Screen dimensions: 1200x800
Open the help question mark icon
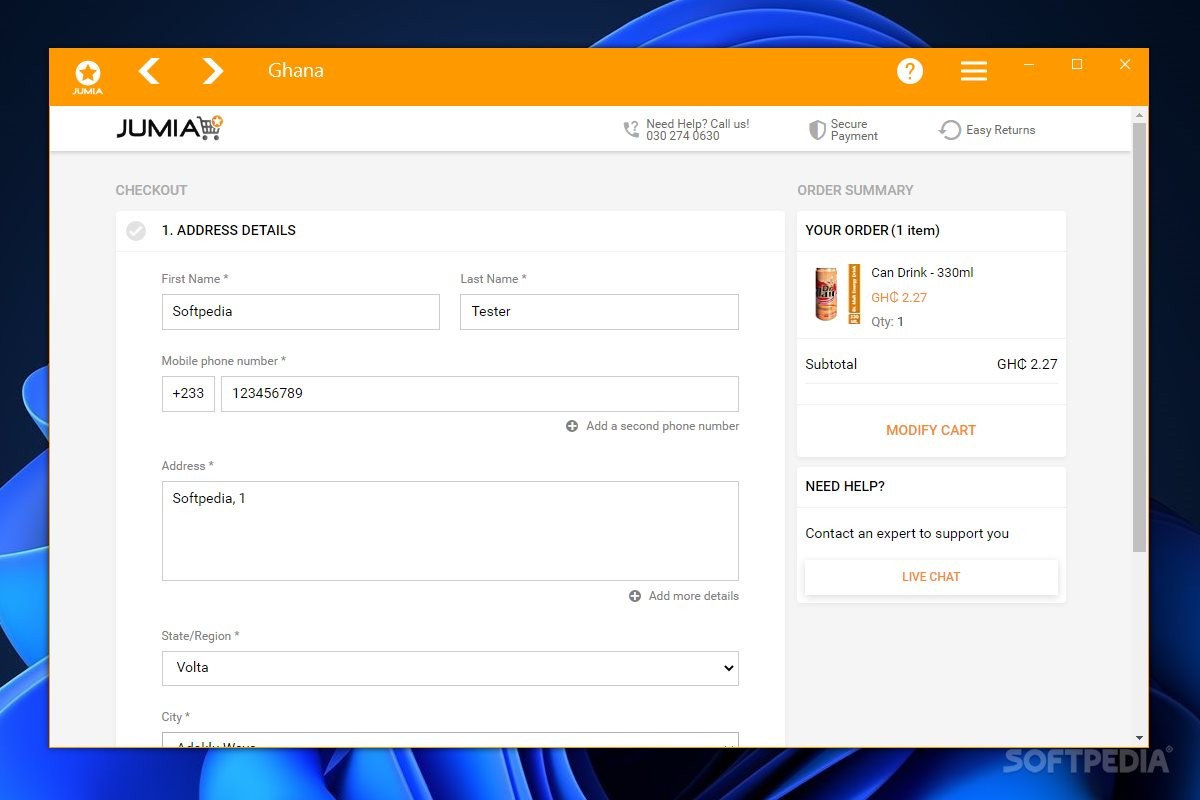coord(910,71)
